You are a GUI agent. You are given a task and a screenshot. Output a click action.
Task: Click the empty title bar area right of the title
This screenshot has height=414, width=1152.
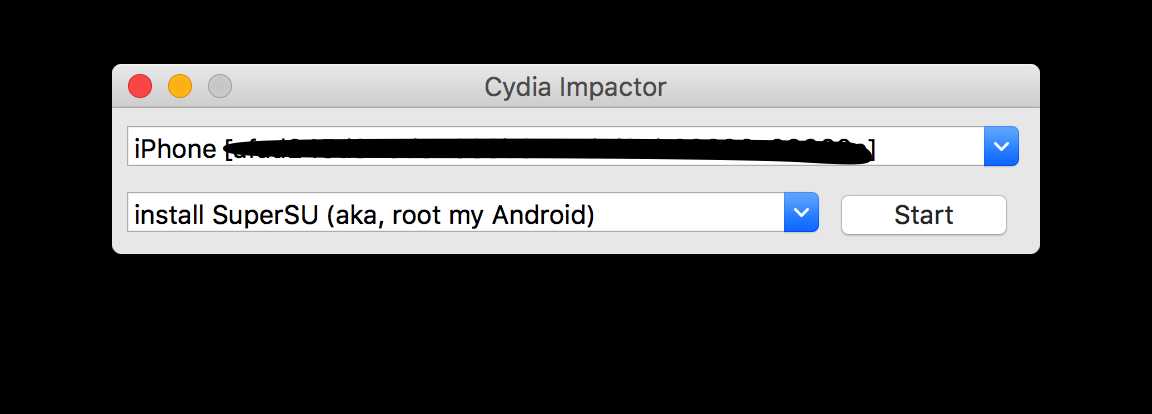click(850, 87)
